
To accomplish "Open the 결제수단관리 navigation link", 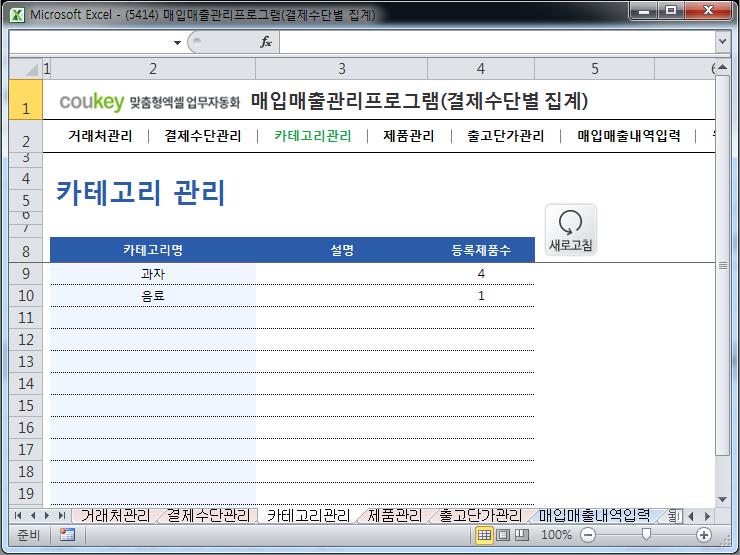I will click(202, 136).
